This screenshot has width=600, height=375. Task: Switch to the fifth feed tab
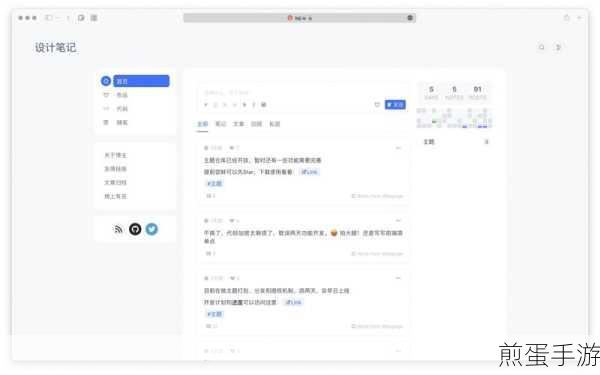[275, 124]
